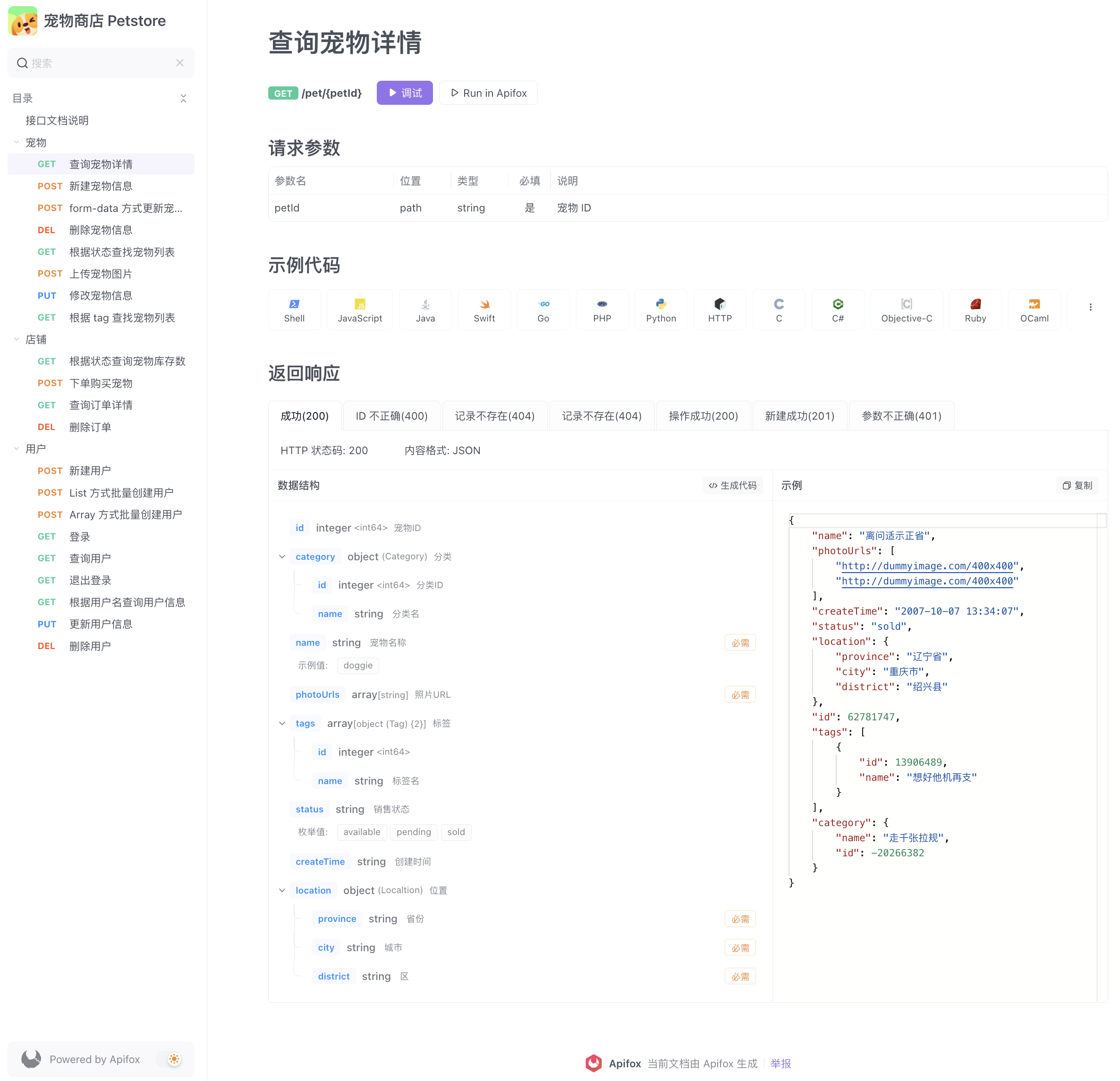1120x1081 pixels.
Task: Clear the search box with X icon
Action: point(180,63)
